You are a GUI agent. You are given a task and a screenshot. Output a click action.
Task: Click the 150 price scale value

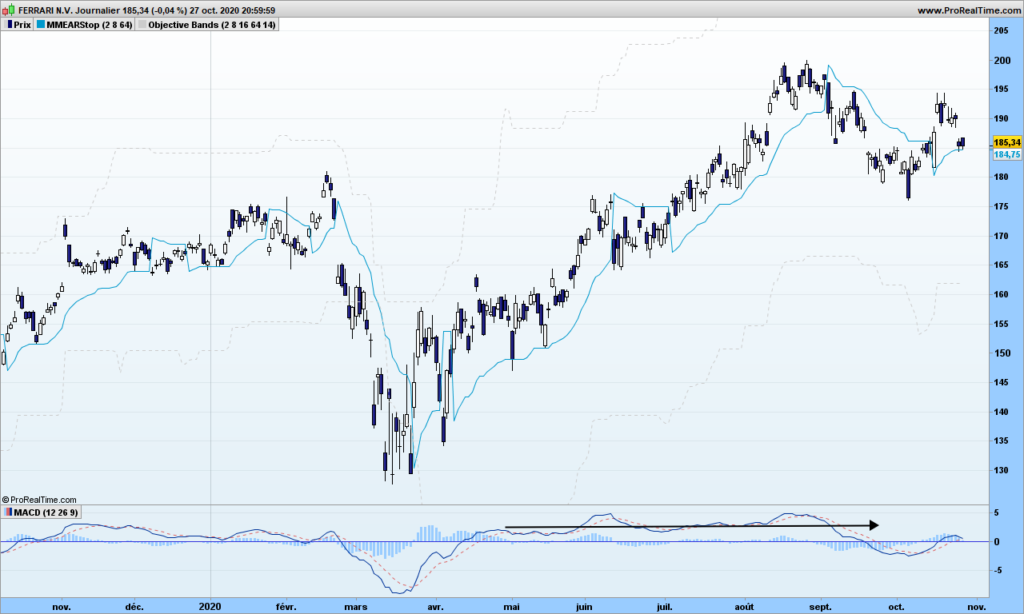coord(1000,353)
